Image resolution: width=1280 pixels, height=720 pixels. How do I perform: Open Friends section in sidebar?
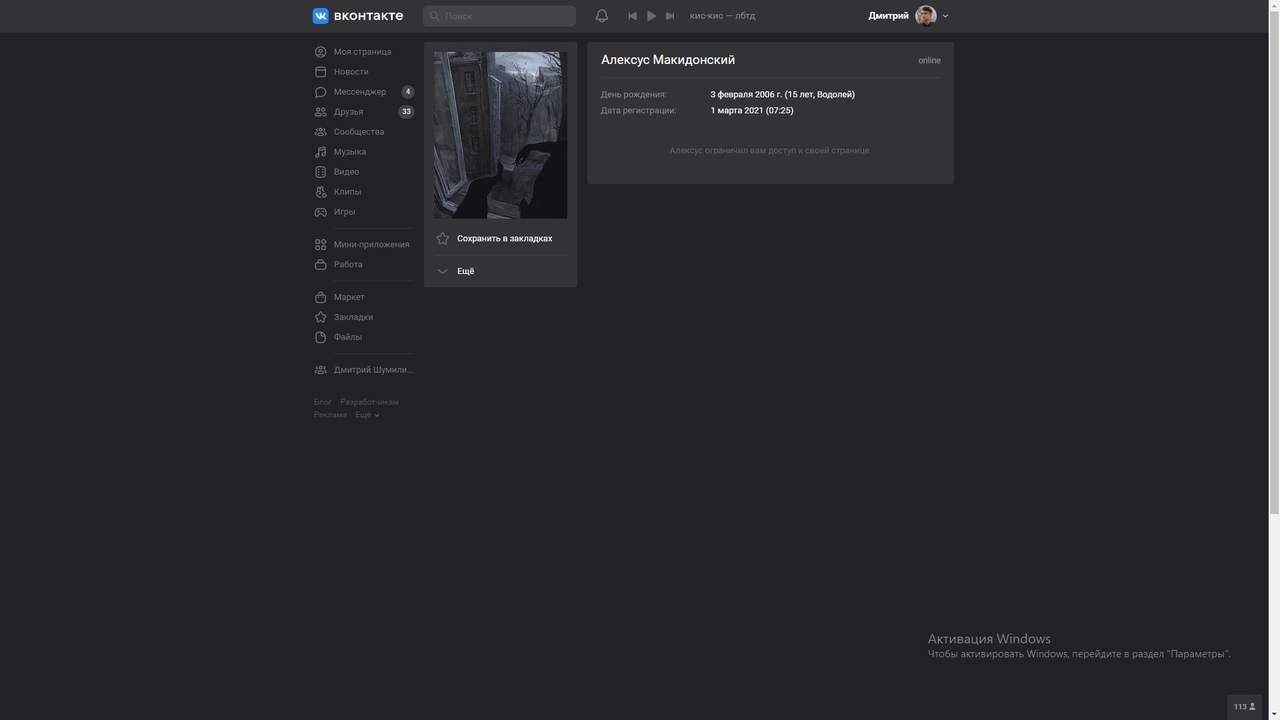click(348, 112)
